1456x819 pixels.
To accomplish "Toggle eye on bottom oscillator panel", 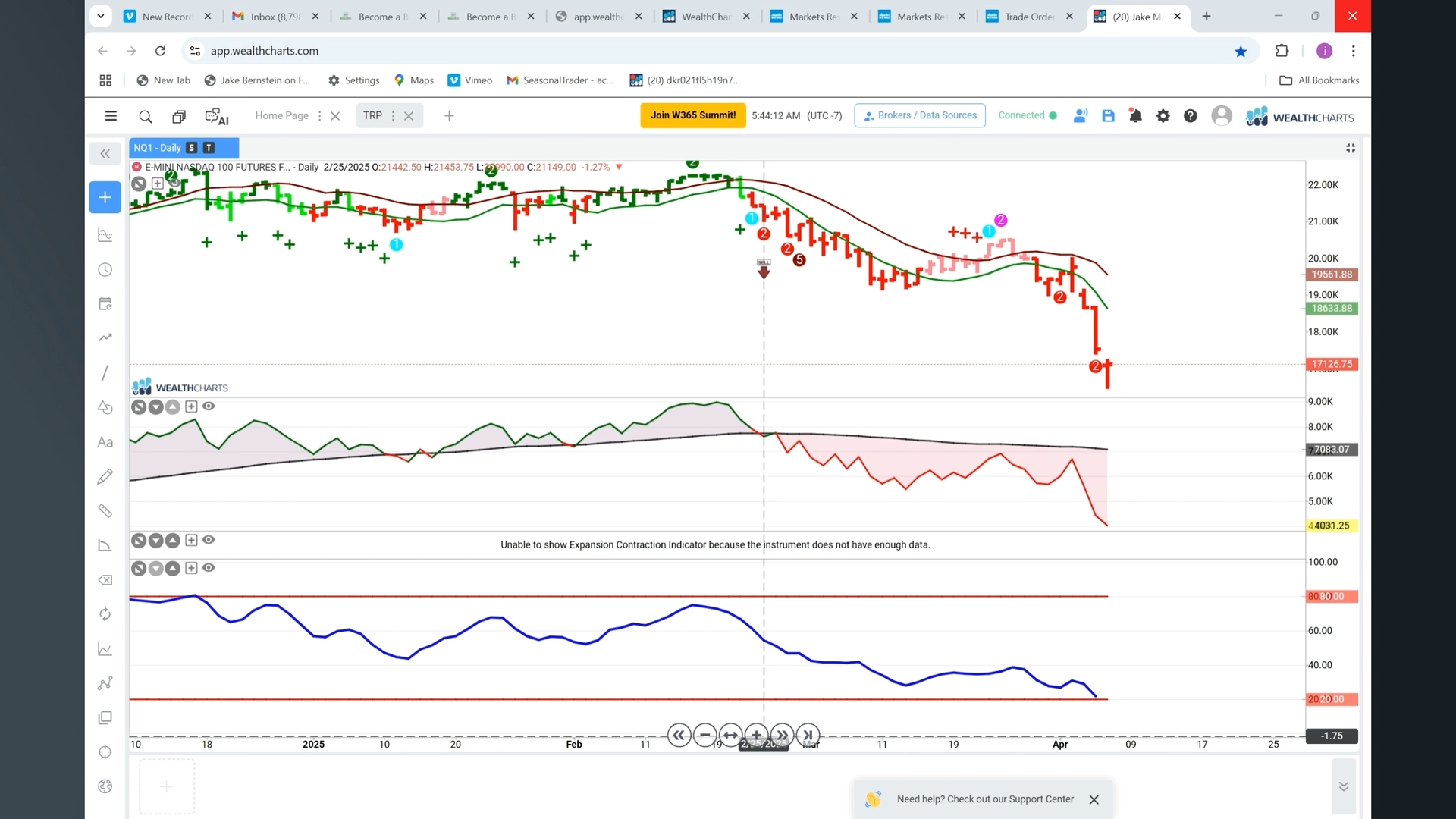I will 209,567.
